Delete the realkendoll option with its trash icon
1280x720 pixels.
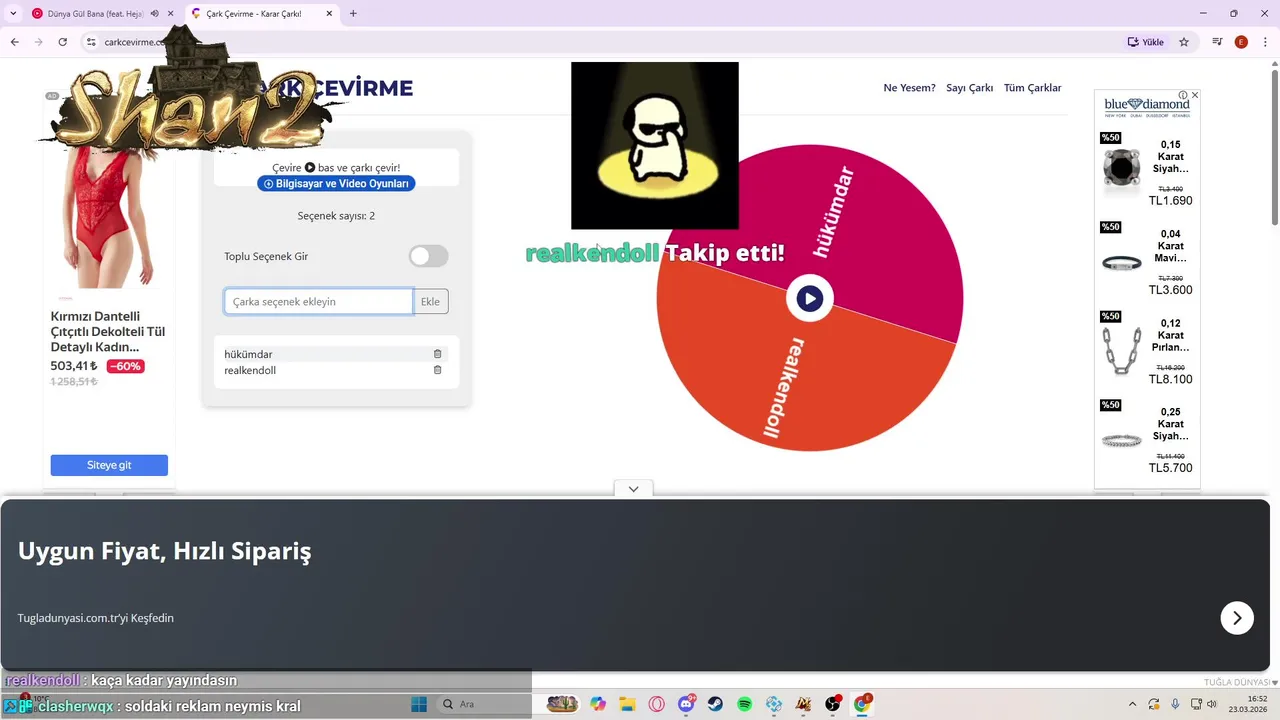tap(437, 370)
